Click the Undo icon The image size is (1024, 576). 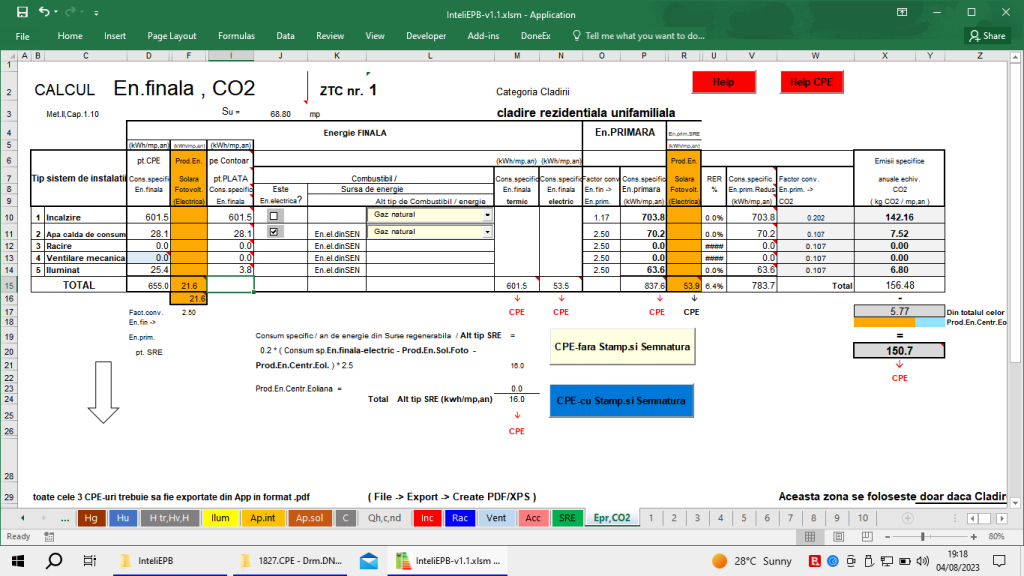click(45, 12)
